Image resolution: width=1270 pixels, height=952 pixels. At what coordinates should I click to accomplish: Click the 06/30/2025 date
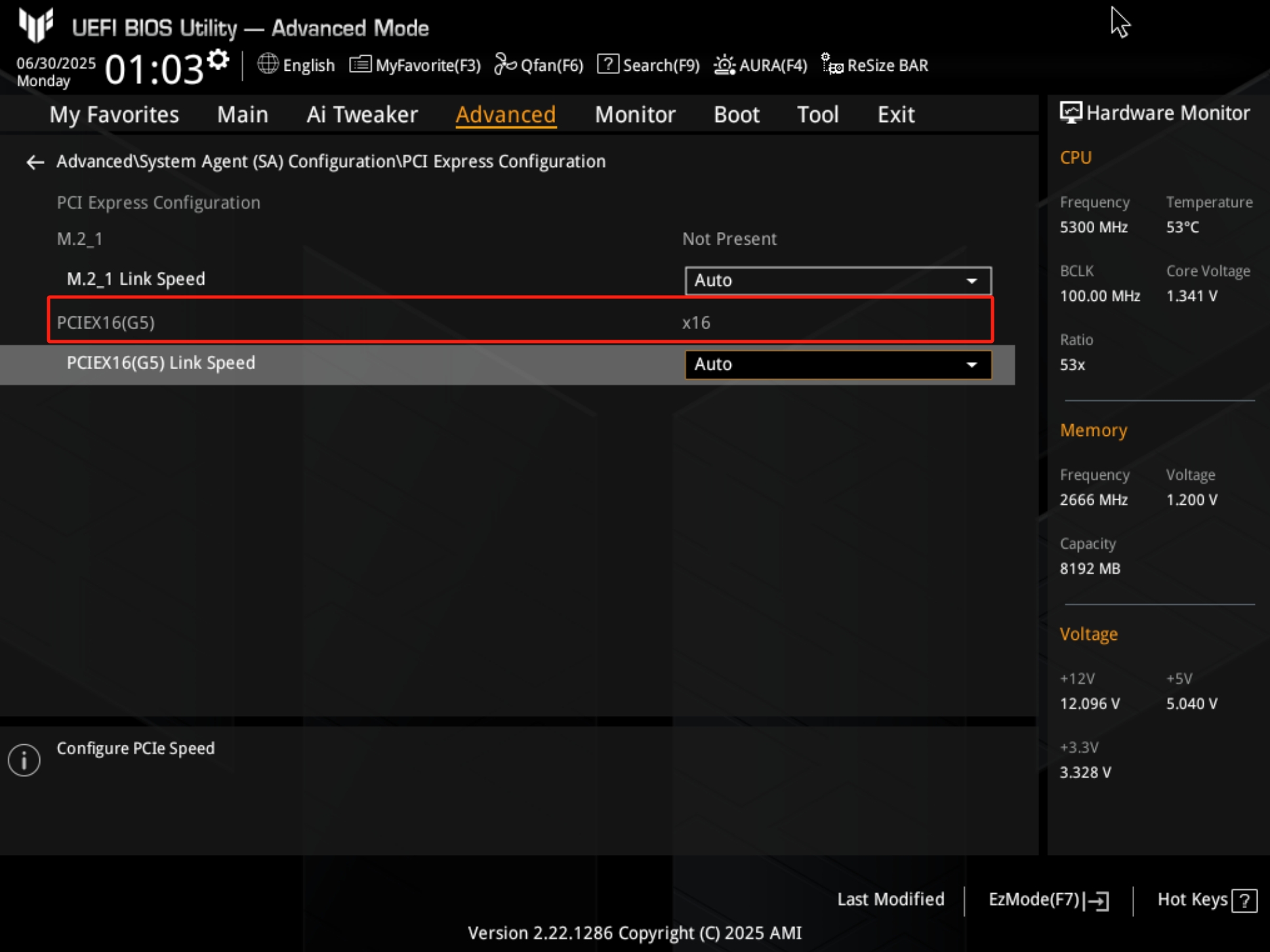point(56,64)
